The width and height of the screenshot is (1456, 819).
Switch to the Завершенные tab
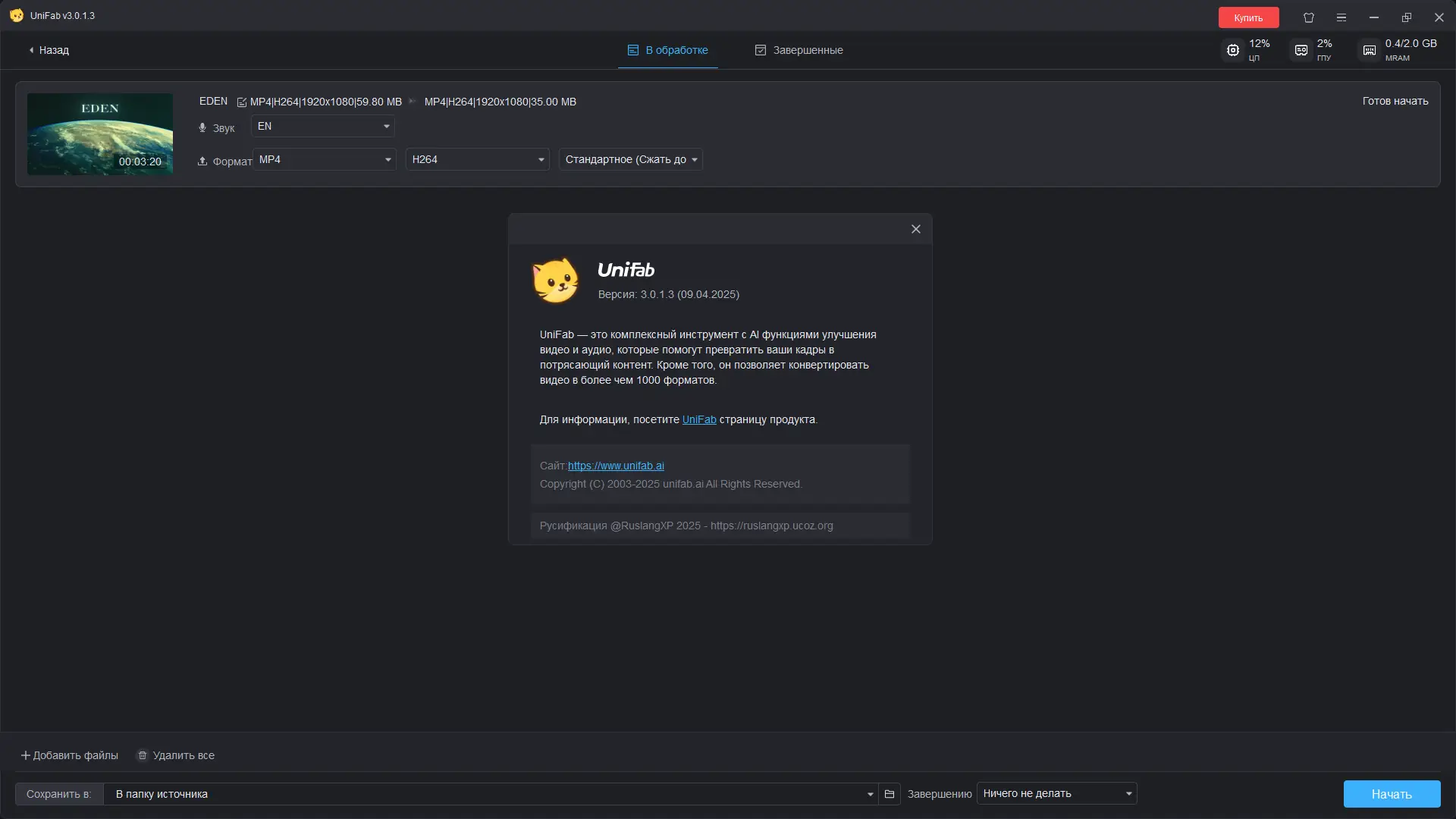tap(799, 50)
